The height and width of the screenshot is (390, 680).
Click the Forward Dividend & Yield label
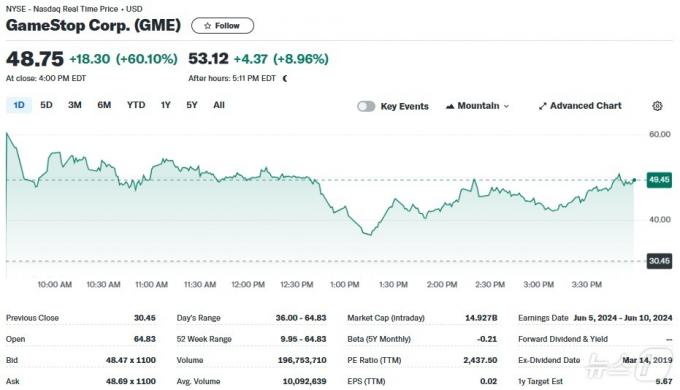(x=562, y=339)
